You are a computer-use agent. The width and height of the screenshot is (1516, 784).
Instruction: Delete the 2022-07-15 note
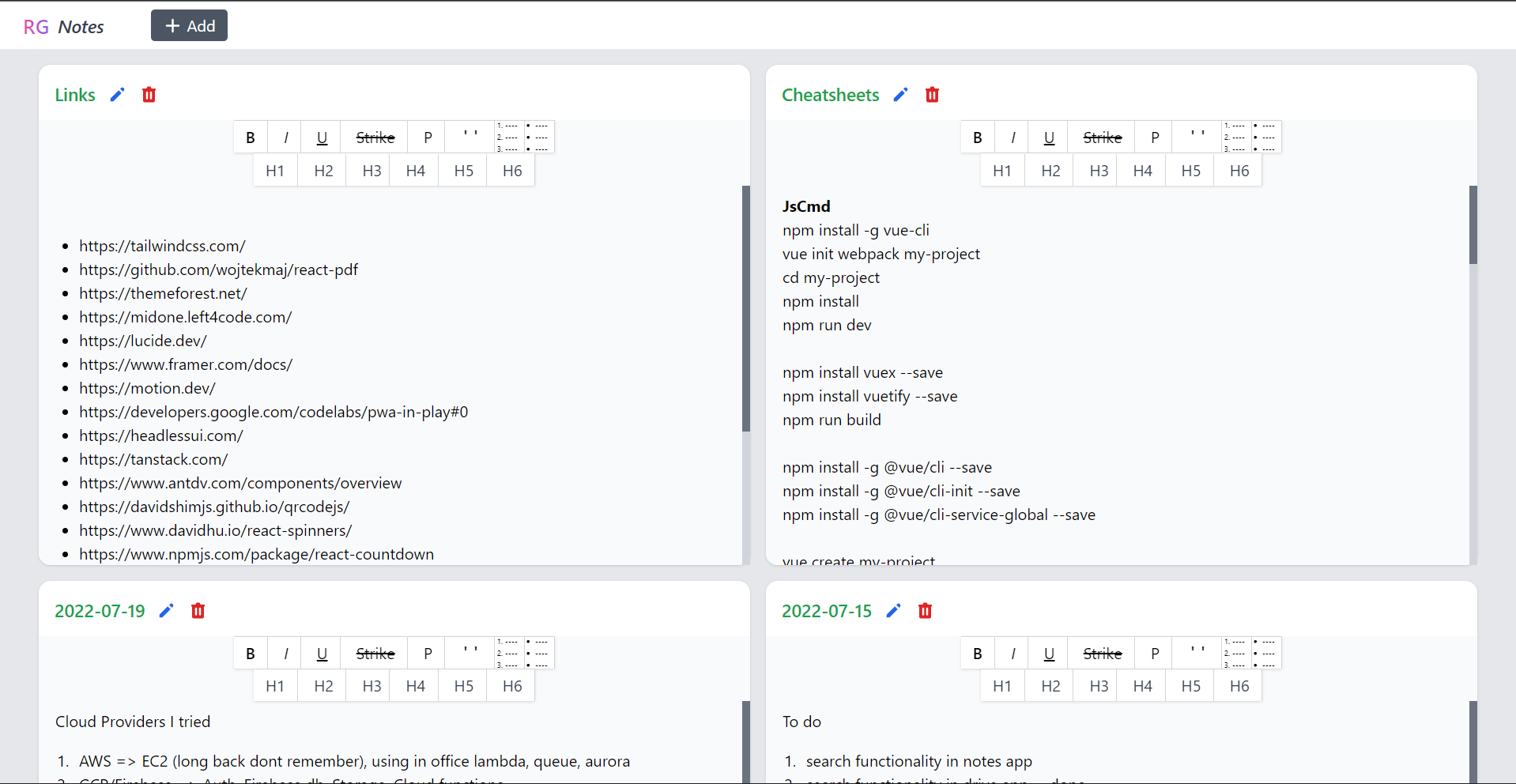925,611
